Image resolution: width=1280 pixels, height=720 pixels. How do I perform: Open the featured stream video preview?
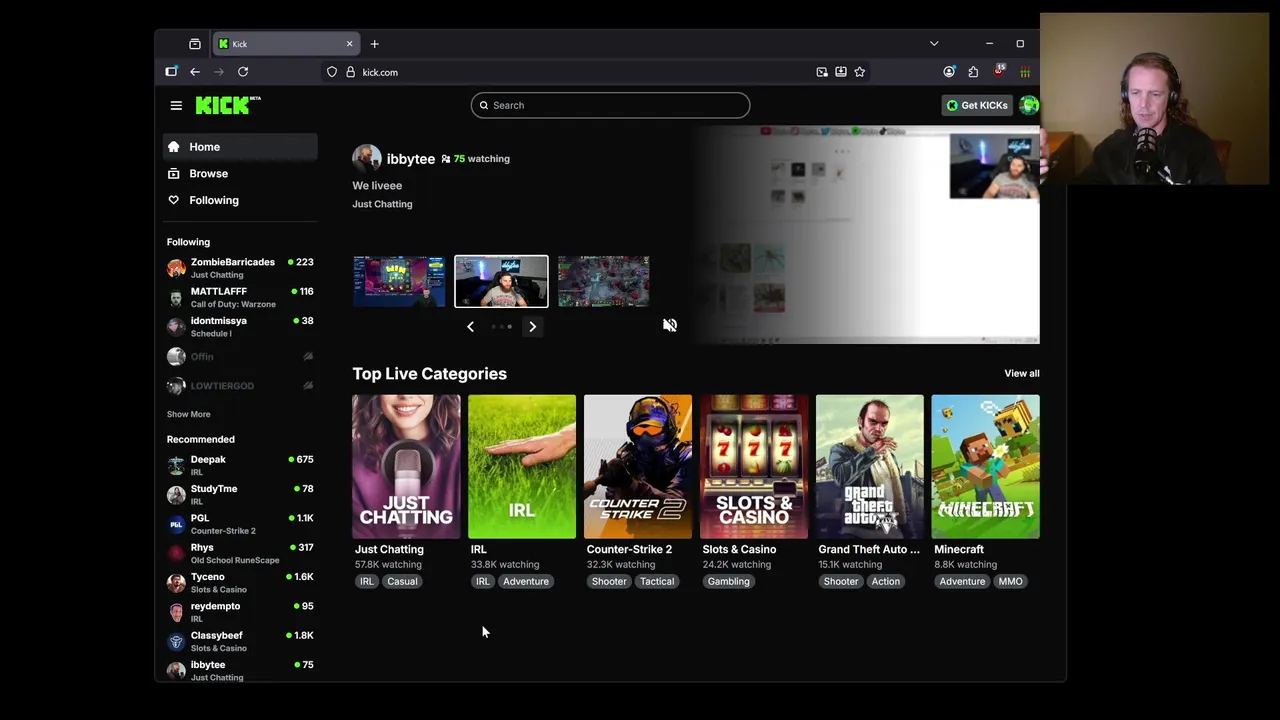[868, 235]
